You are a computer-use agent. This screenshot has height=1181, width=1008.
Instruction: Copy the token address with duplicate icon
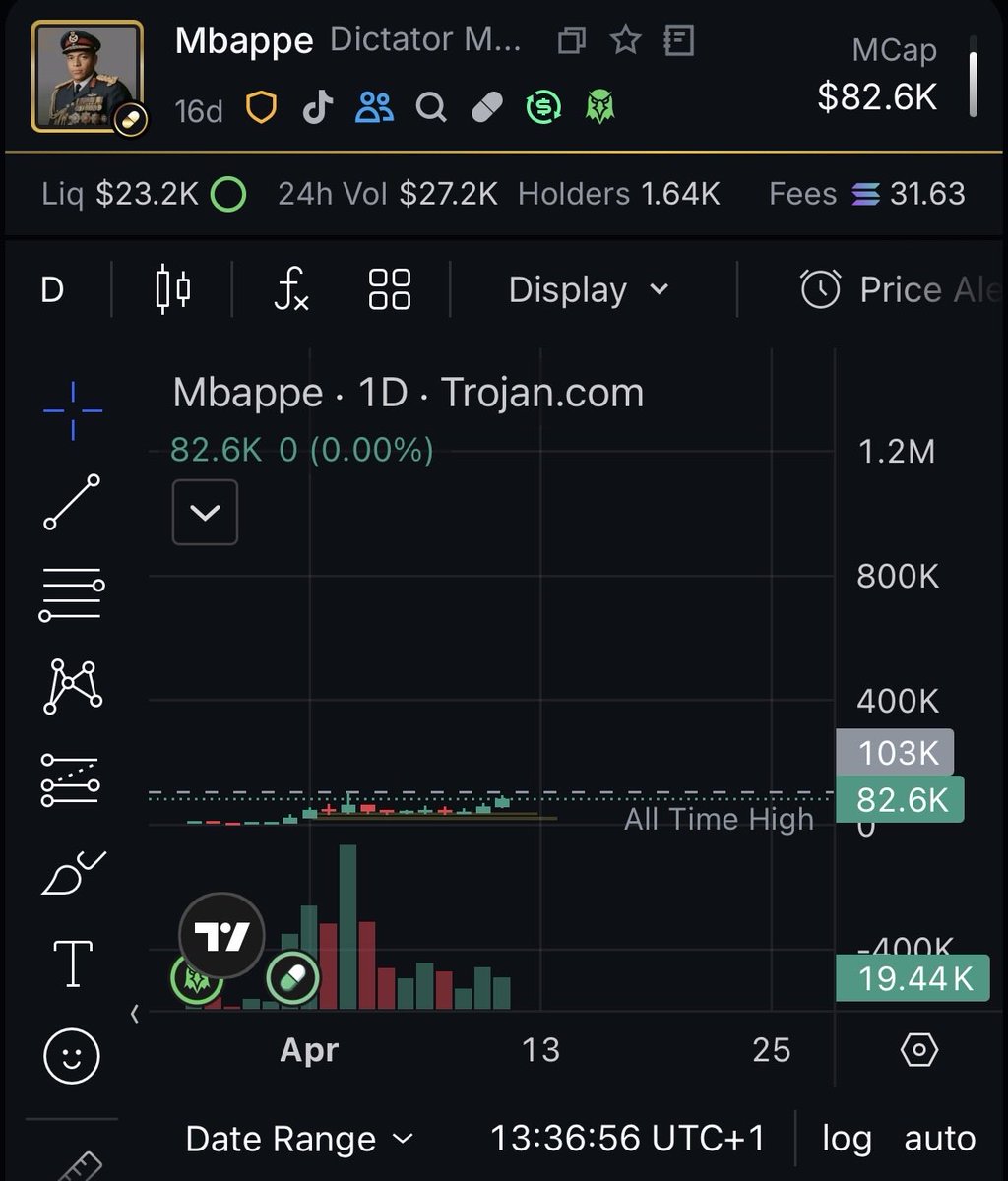572,40
